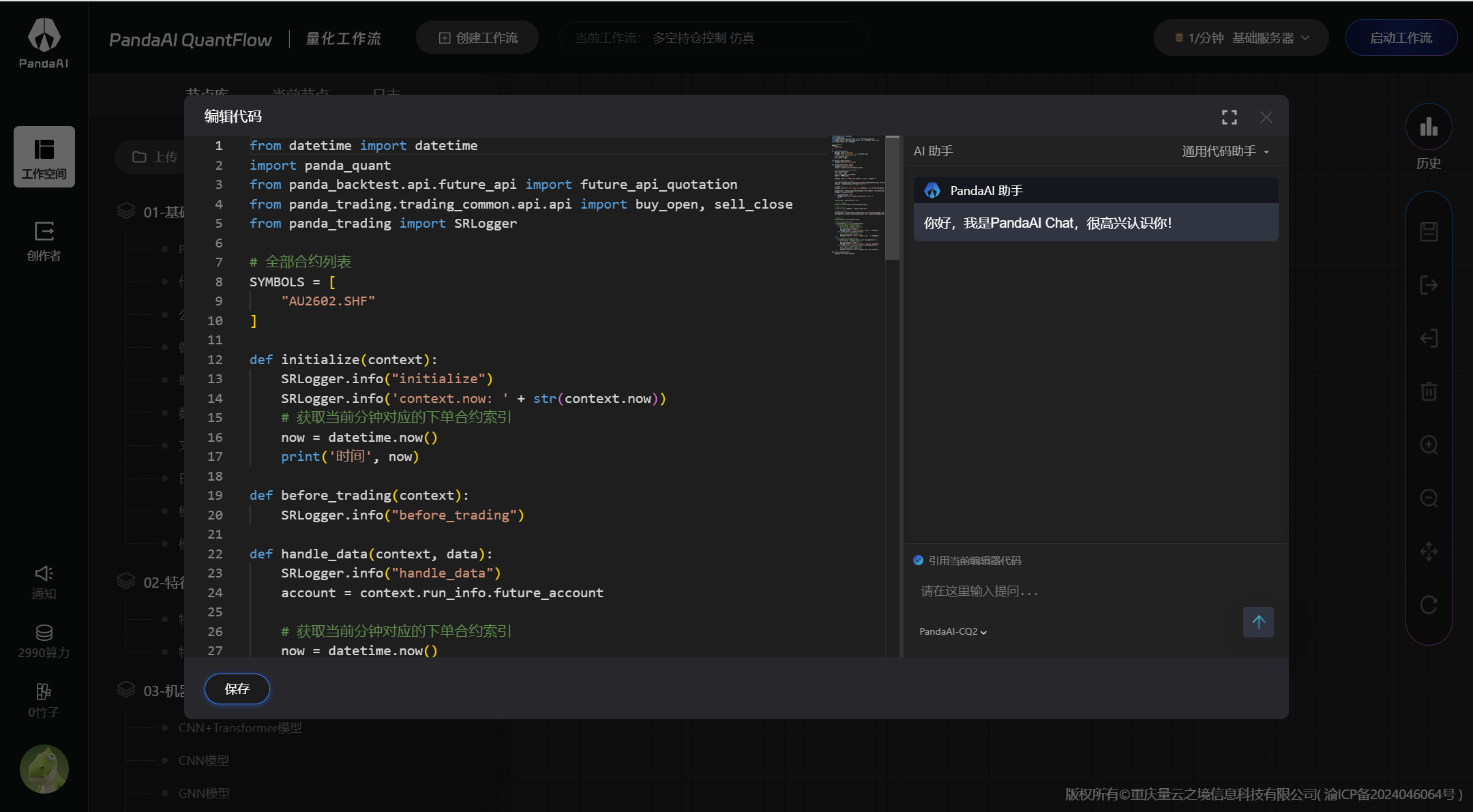Select CNN+Transformer模型 node

(x=240, y=728)
